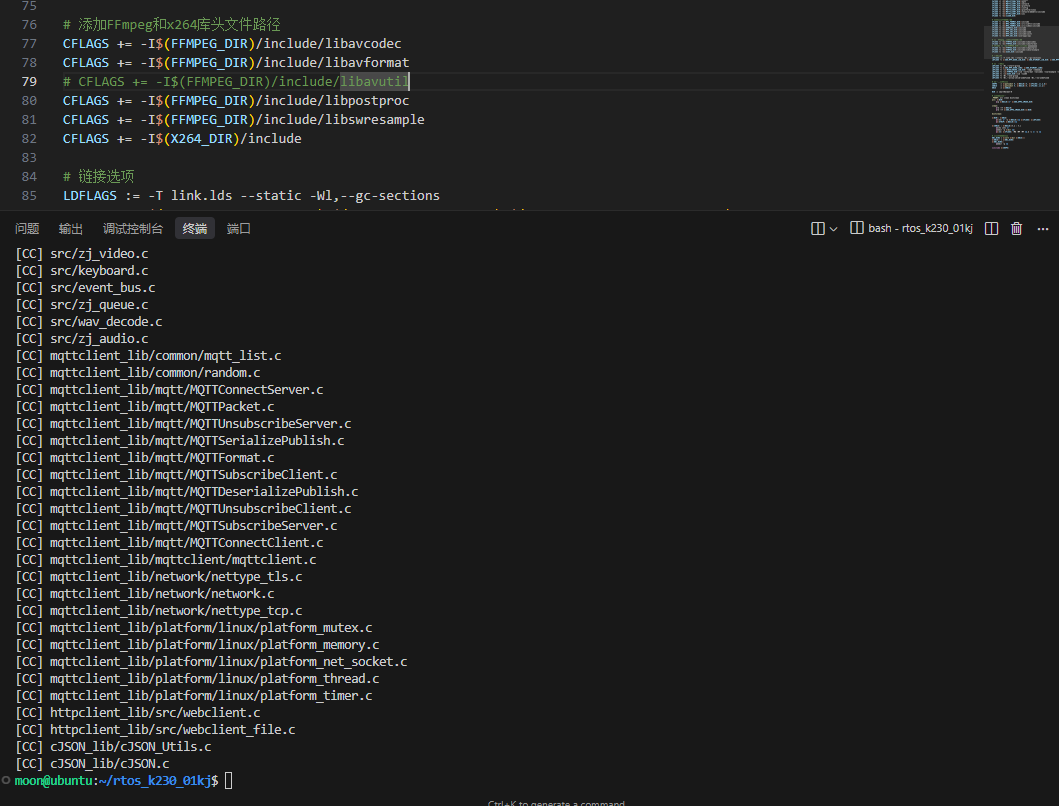Click terminal line 'common/random.c'

tap(138, 372)
